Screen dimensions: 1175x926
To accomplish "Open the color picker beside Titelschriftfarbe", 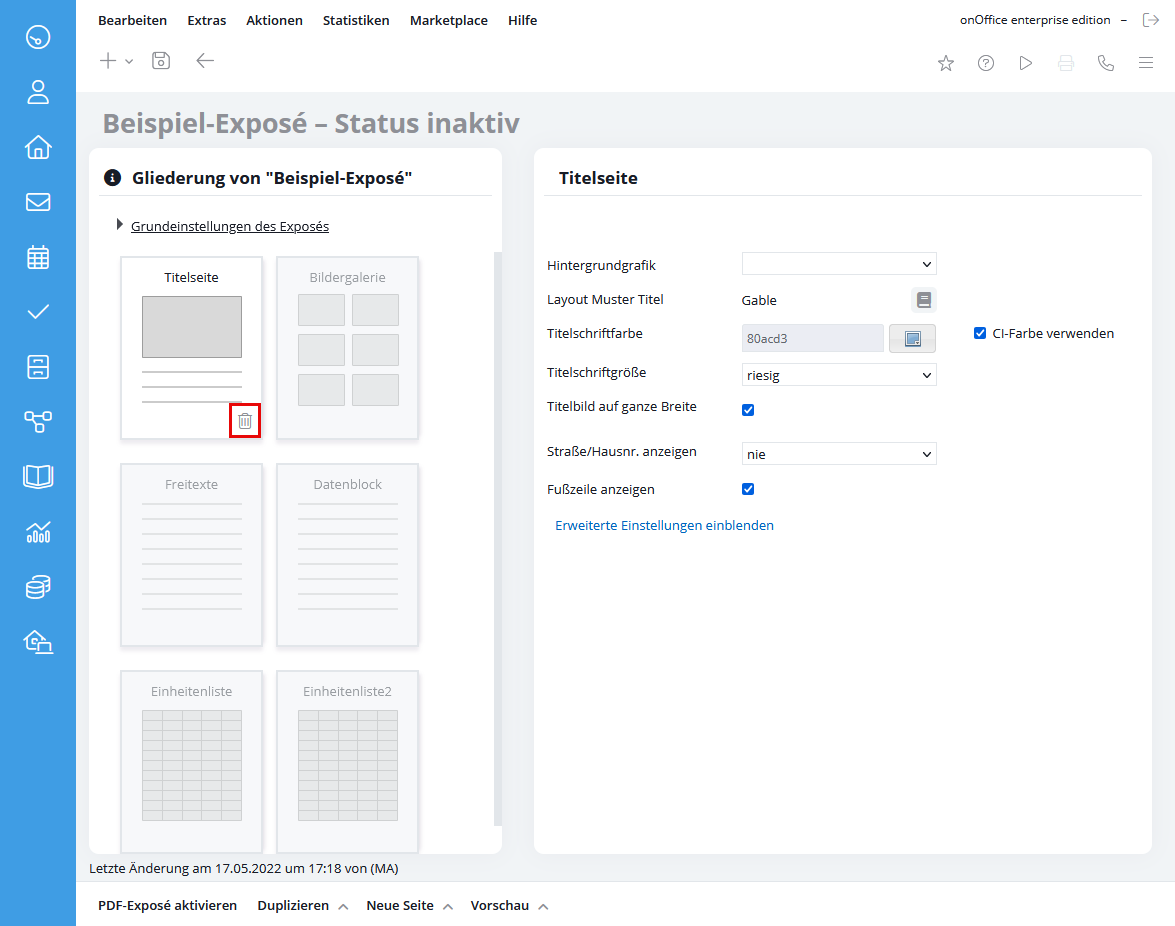I will (x=912, y=339).
